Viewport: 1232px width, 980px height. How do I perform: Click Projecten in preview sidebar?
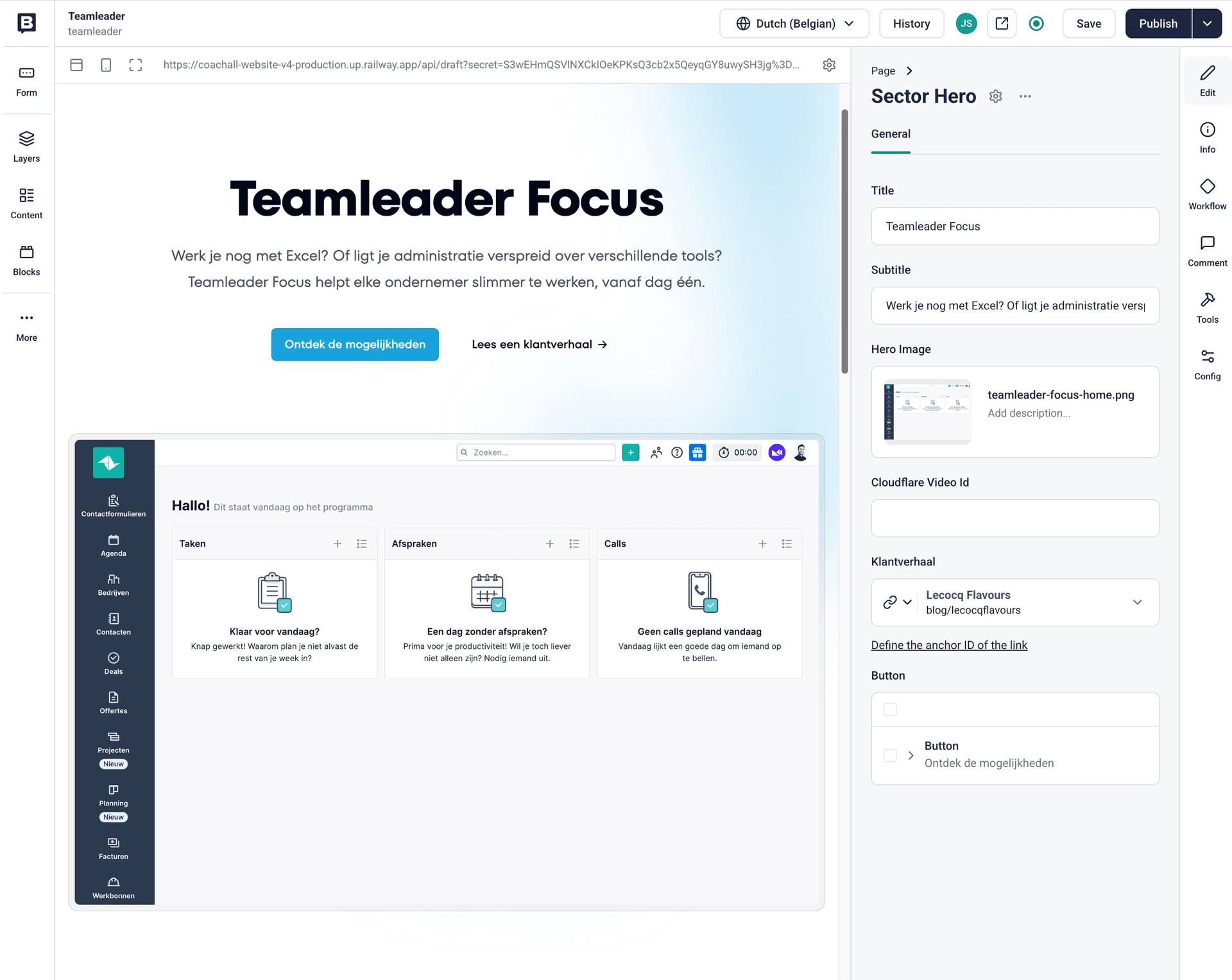114,743
